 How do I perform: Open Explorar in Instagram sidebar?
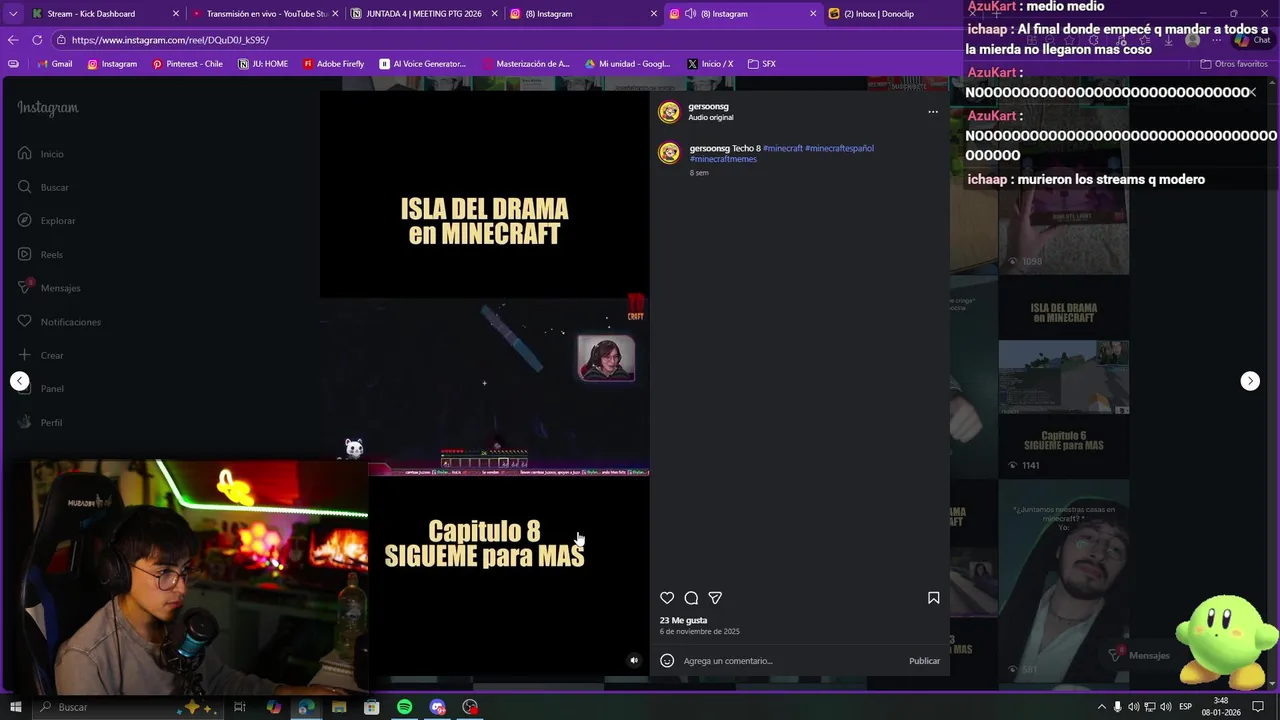click(x=46, y=221)
